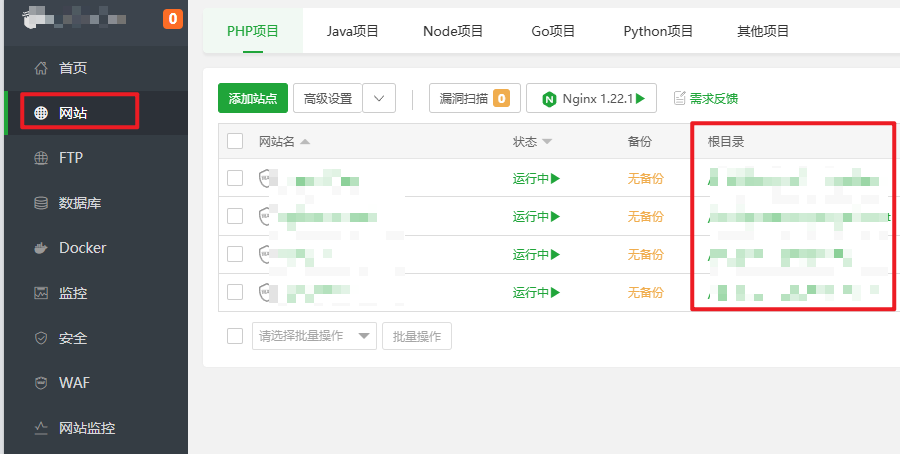Click the Docker whale icon
The image size is (900, 454).
click(x=41, y=248)
